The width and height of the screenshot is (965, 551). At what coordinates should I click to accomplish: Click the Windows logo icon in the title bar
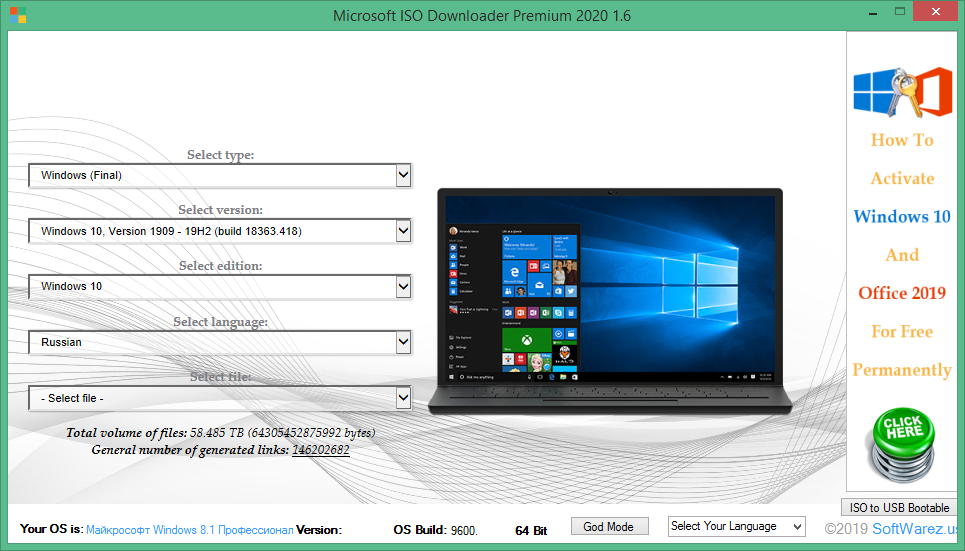[18, 15]
